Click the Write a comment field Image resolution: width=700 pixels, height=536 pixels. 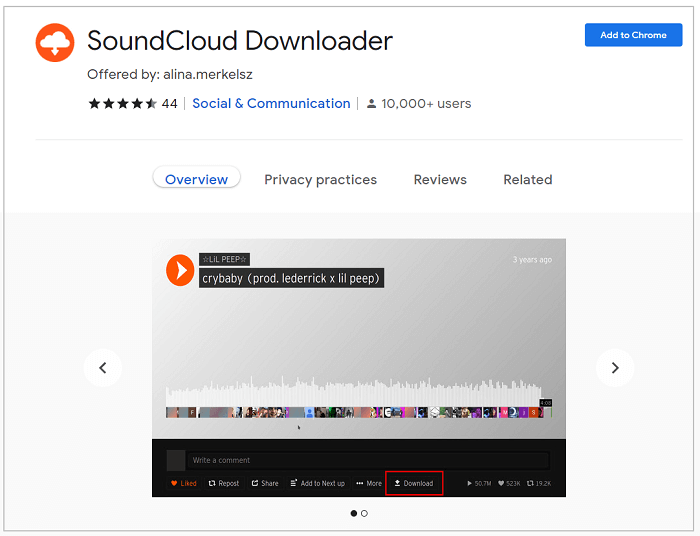(x=367, y=460)
